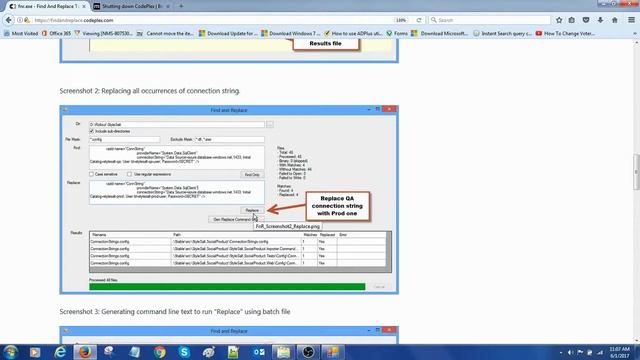Save page to Pocket

[x=586, y=20]
